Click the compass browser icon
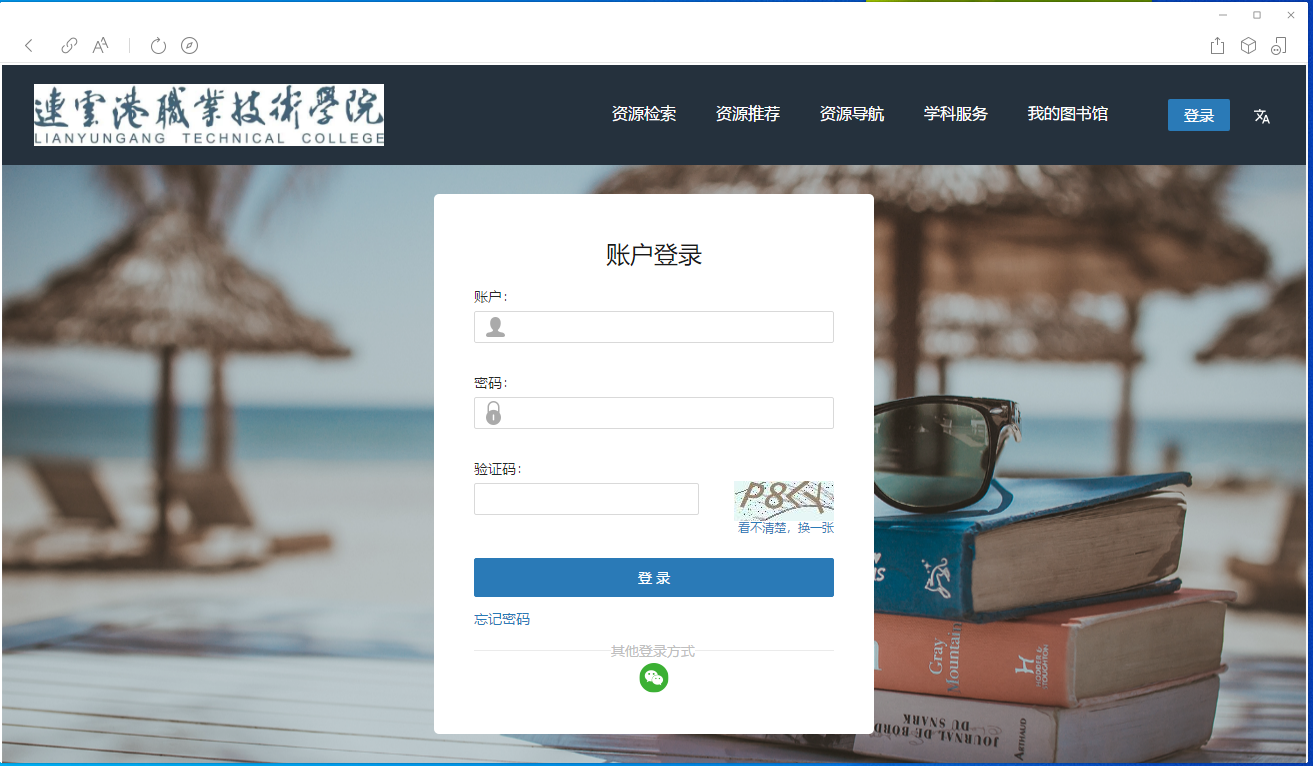This screenshot has height=766, width=1313. pyautogui.click(x=189, y=45)
